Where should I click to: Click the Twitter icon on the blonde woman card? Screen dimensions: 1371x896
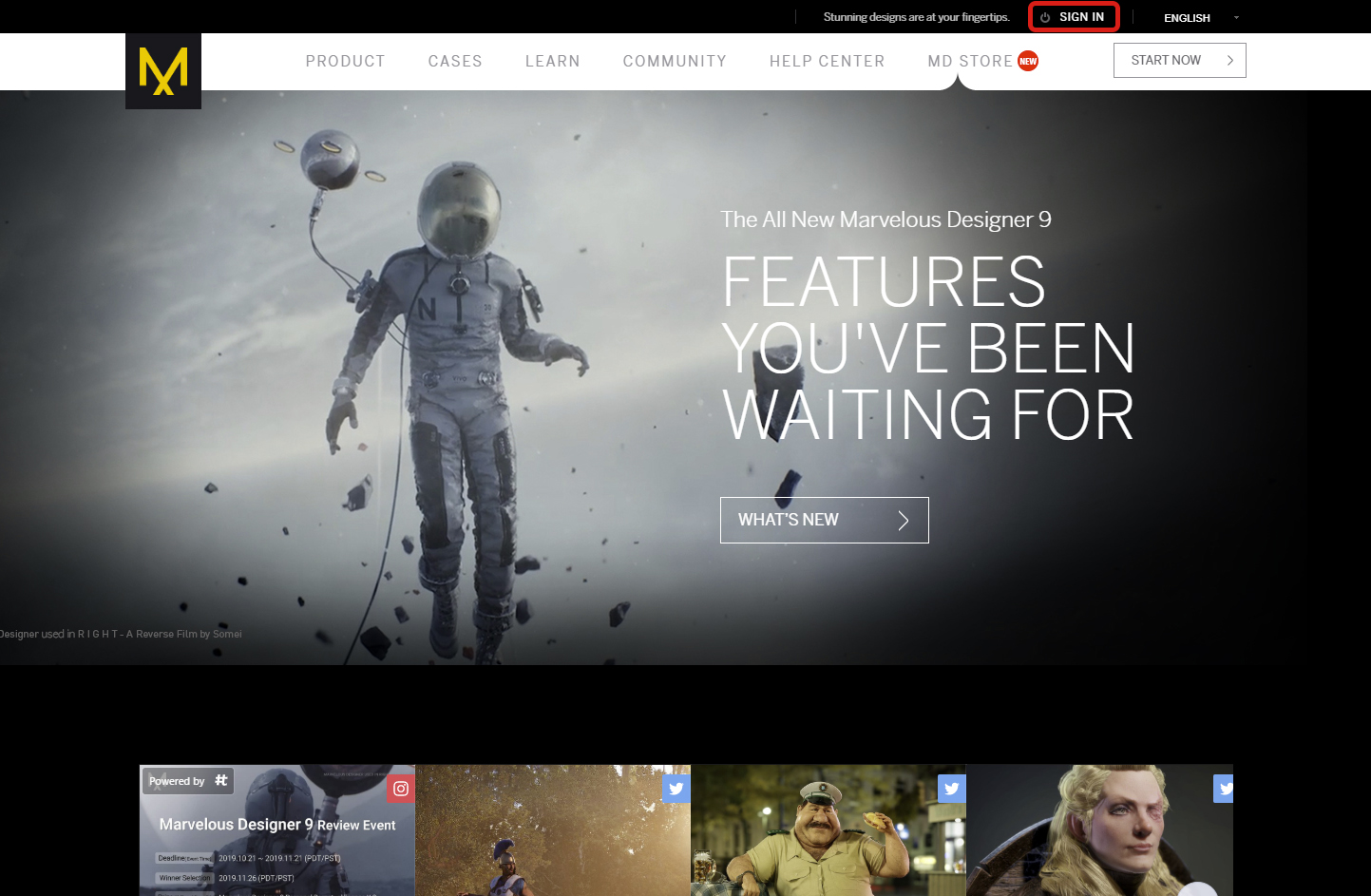click(1223, 789)
